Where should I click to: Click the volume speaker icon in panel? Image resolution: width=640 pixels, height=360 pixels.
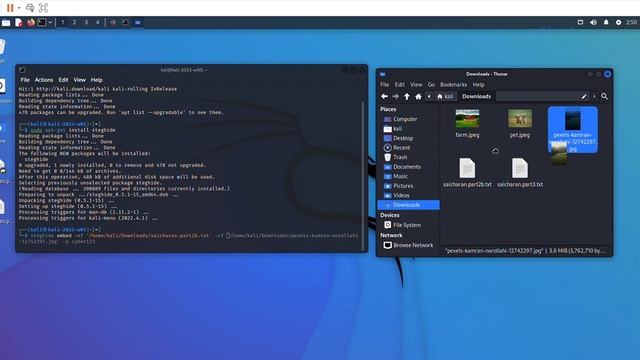tap(593, 22)
